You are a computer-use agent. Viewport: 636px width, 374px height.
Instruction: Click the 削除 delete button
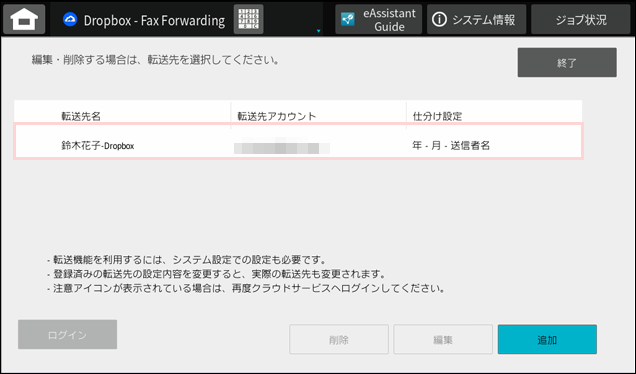[339, 339]
